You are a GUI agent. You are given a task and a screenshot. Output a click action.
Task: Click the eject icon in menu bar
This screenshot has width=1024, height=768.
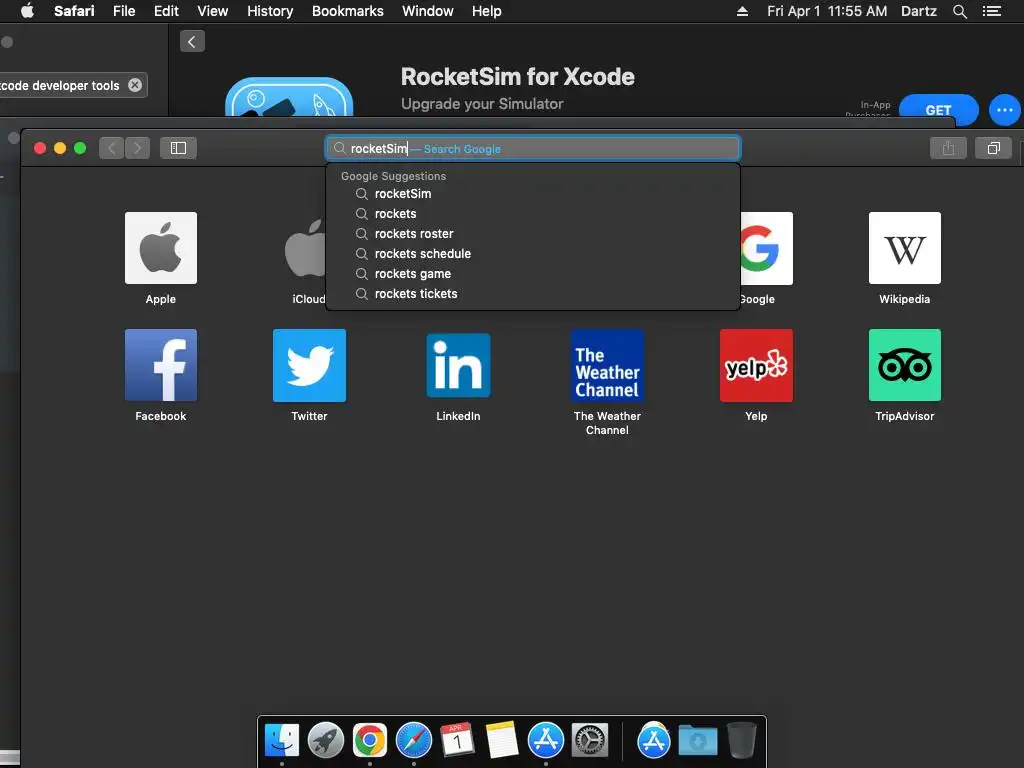point(742,11)
